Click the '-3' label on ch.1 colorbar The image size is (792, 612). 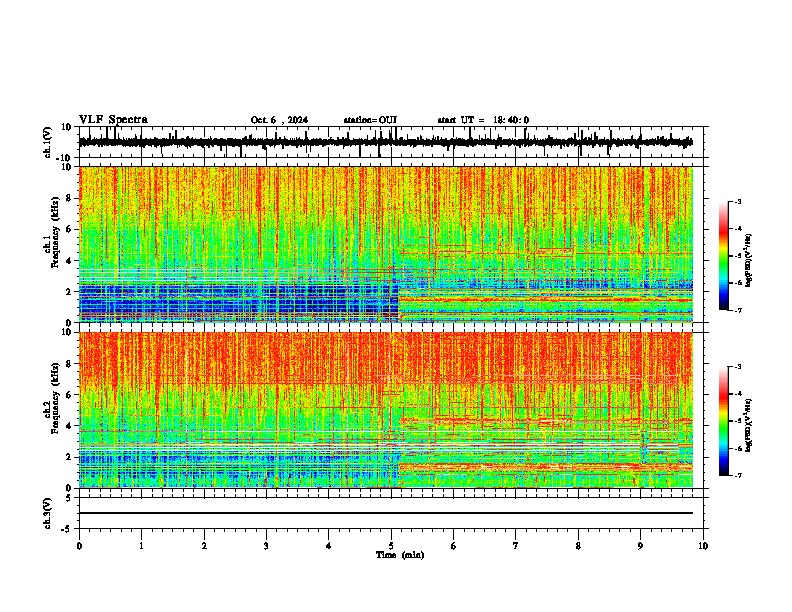[738, 201]
